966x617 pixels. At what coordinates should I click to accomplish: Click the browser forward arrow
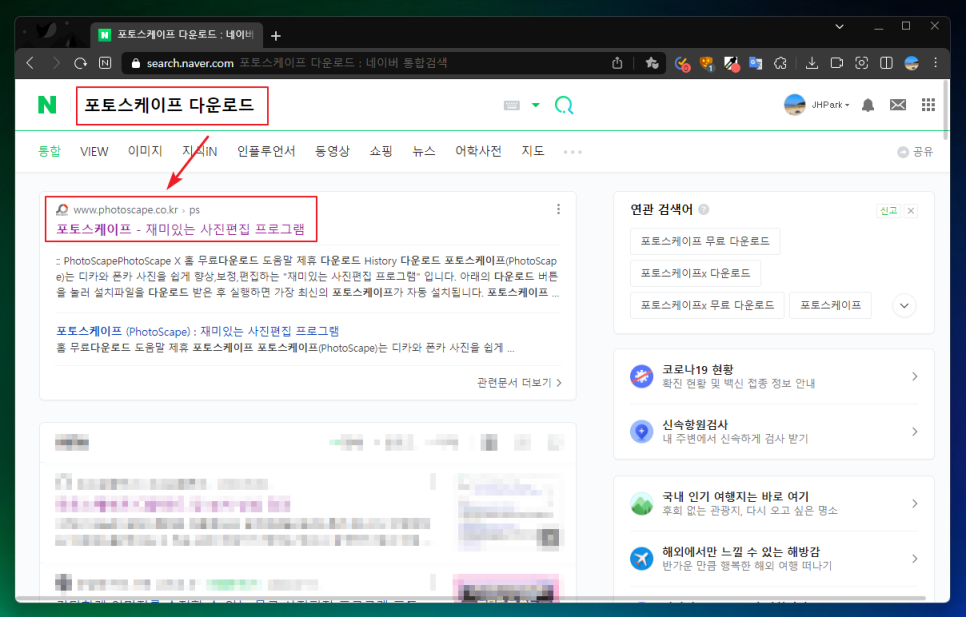tap(56, 63)
